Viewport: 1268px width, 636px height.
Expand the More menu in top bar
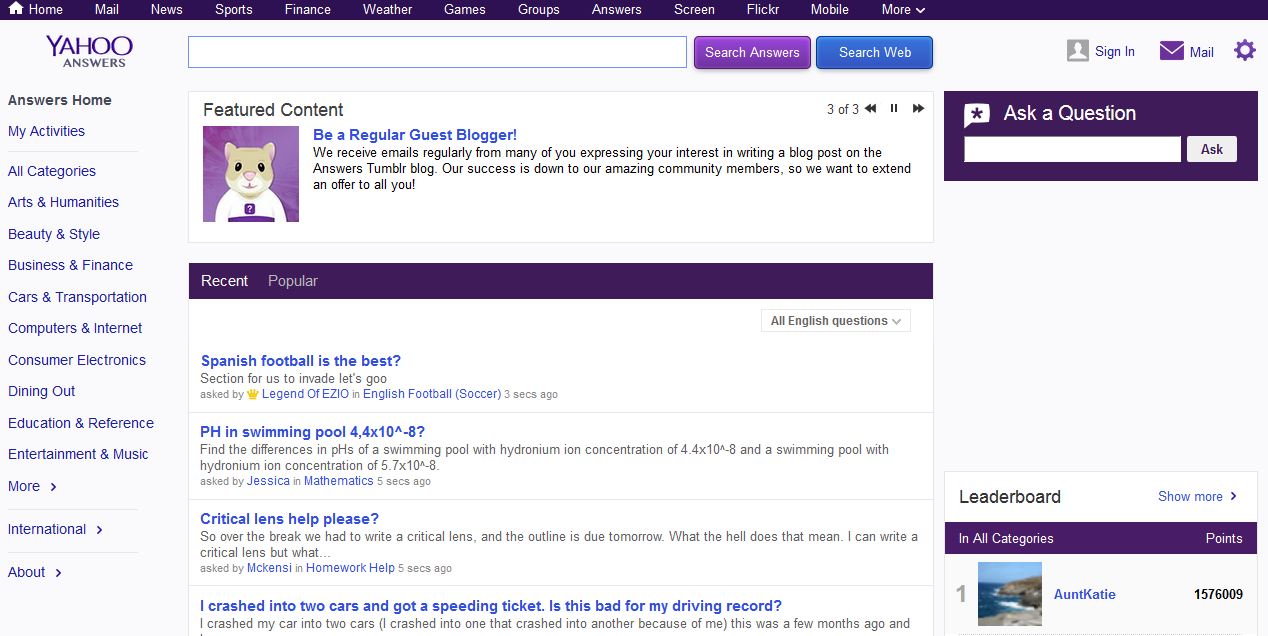tap(903, 9)
